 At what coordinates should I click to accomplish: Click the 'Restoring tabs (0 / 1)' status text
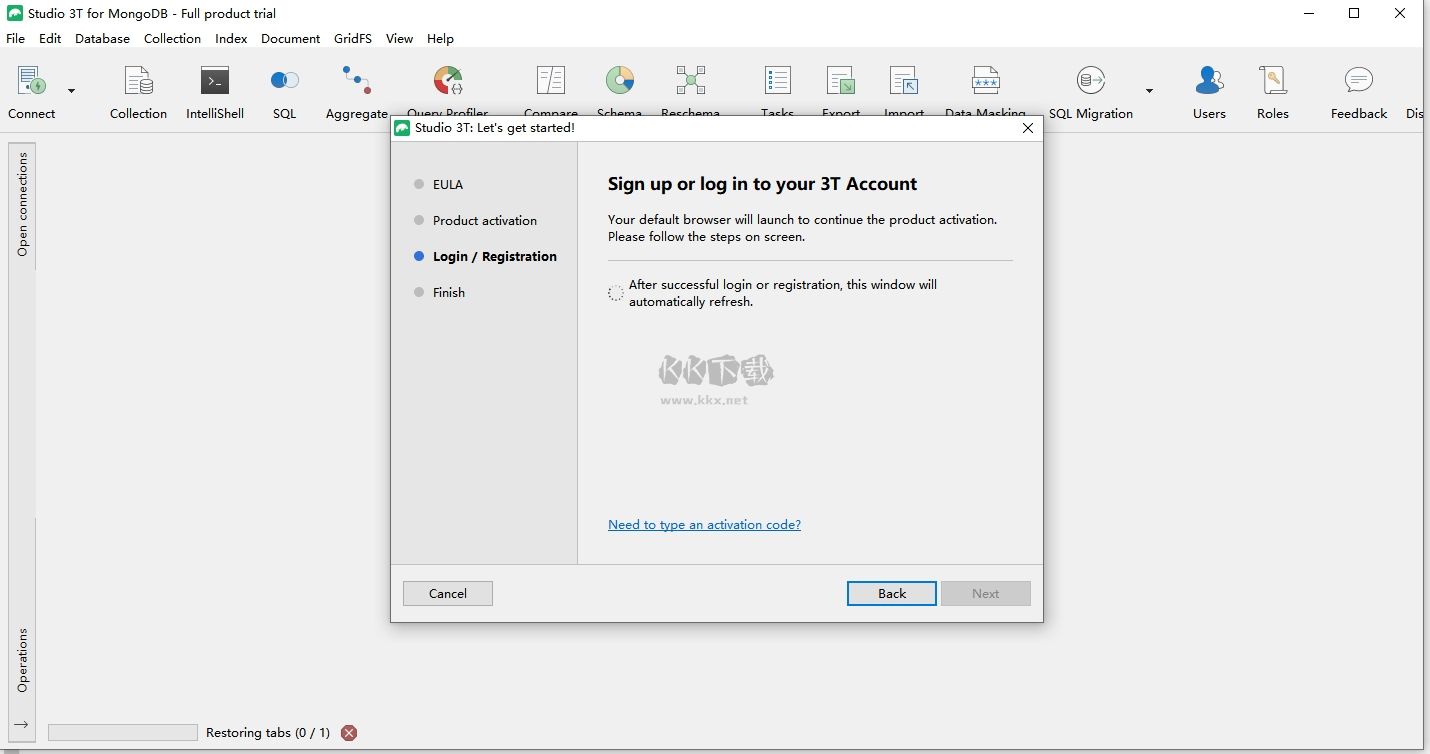[268, 733]
